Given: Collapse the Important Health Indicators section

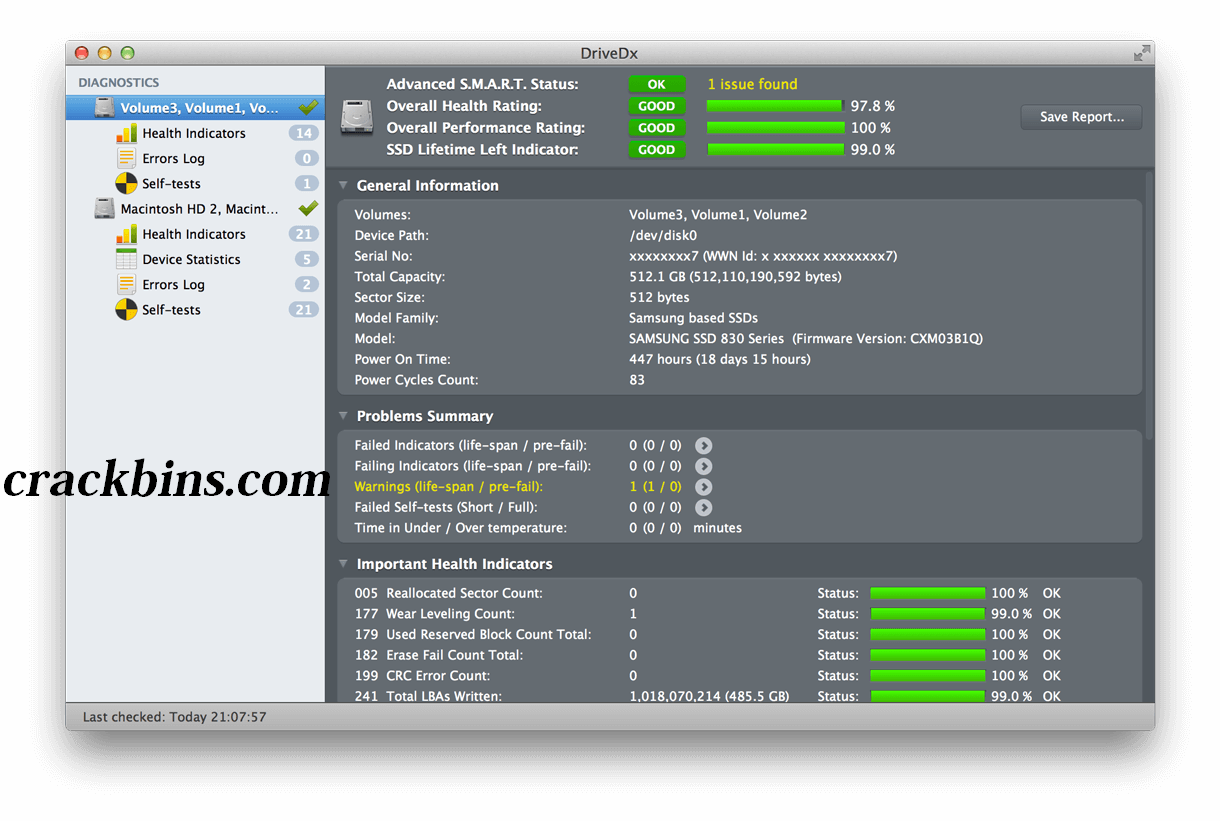Looking at the screenshot, I should (343, 563).
